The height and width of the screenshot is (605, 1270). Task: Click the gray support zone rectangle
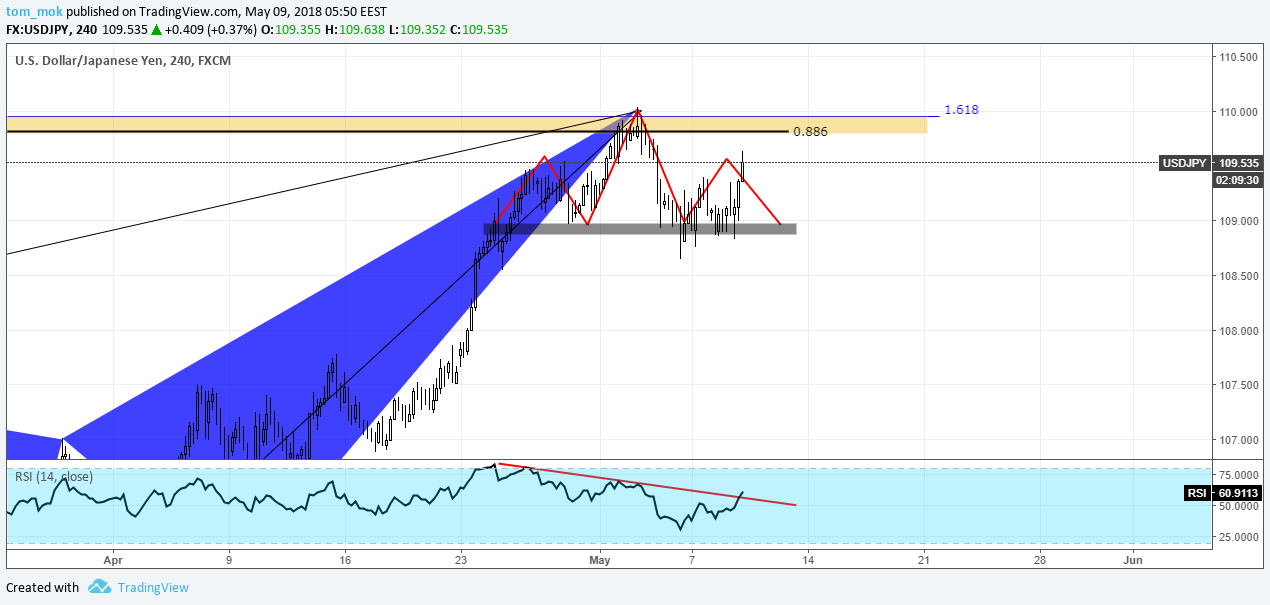tap(640, 229)
